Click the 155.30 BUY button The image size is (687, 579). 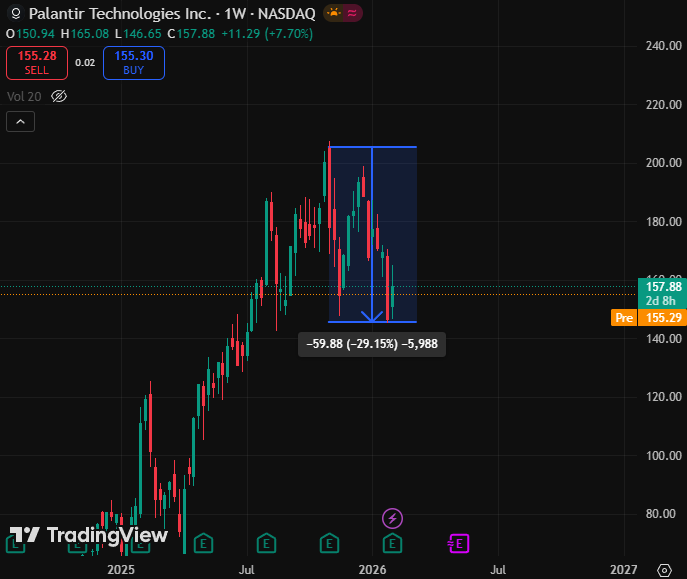coord(134,63)
